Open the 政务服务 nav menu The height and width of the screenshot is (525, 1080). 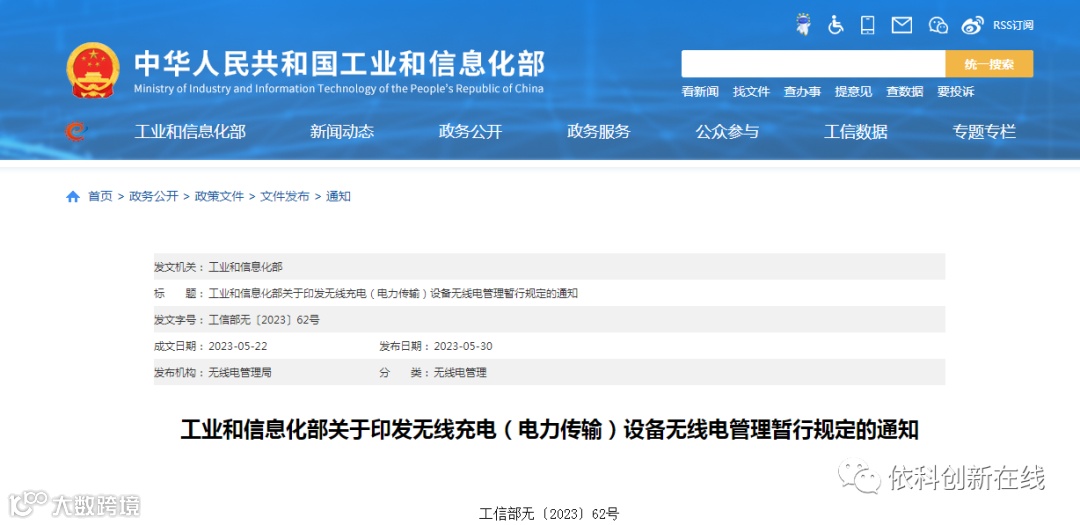pyautogui.click(x=599, y=132)
